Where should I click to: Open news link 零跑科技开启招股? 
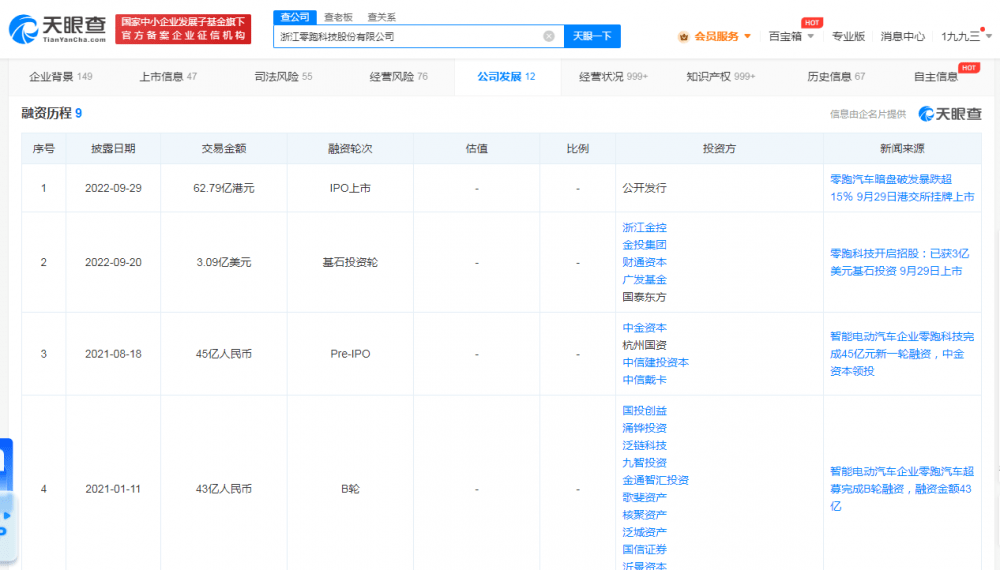click(x=899, y=262)
